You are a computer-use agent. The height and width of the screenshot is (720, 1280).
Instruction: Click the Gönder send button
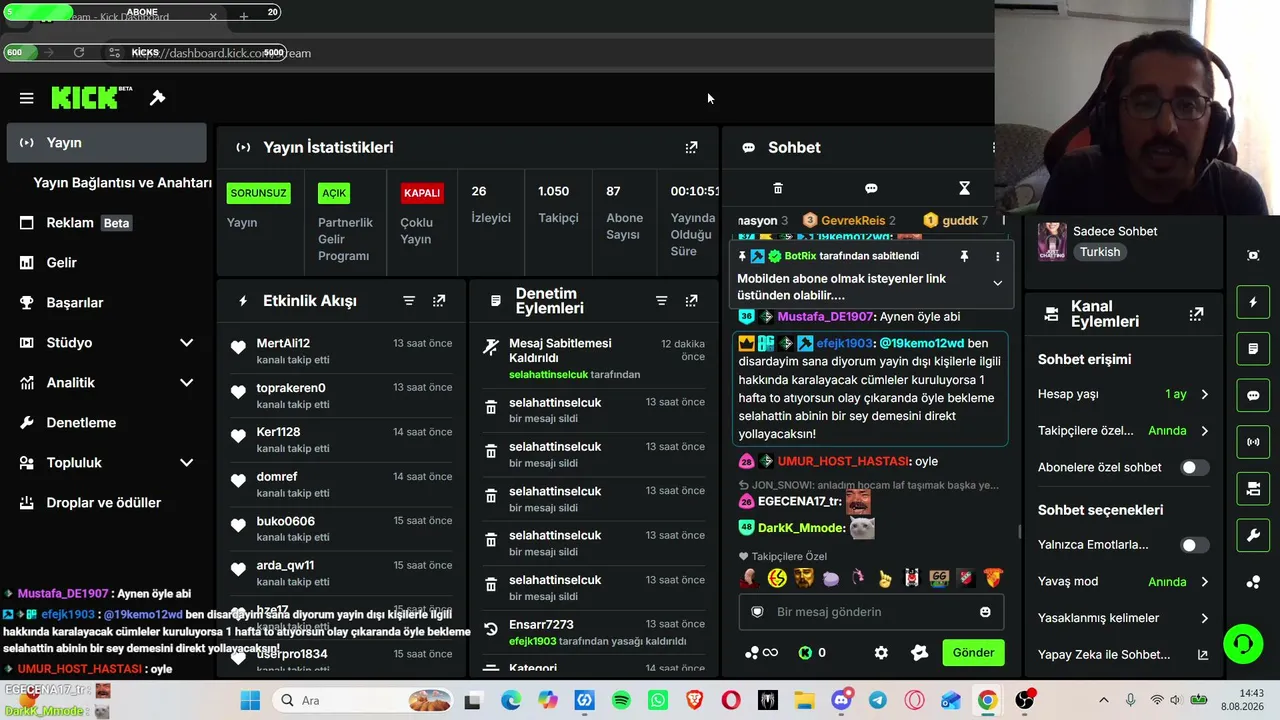pyautogui.click(x=973, y=653)
